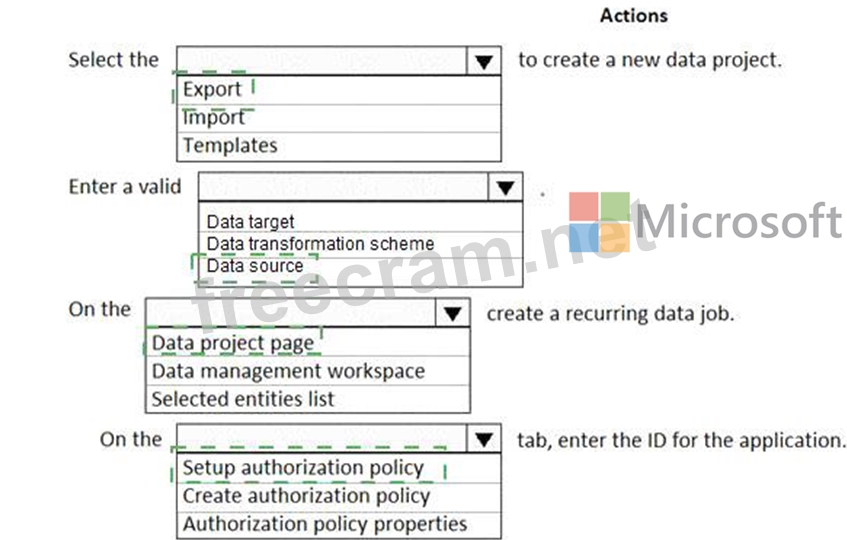Click the empty 'Select the' combo box field
The image size is (847, 540).
[x=321, y=61]
